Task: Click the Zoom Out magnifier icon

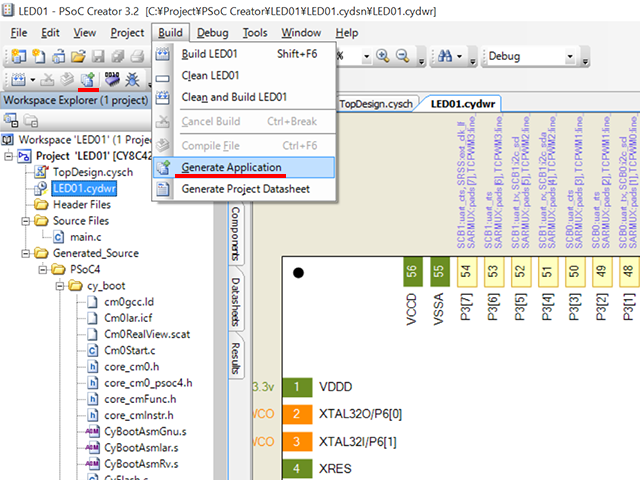Action: point(403,56)
